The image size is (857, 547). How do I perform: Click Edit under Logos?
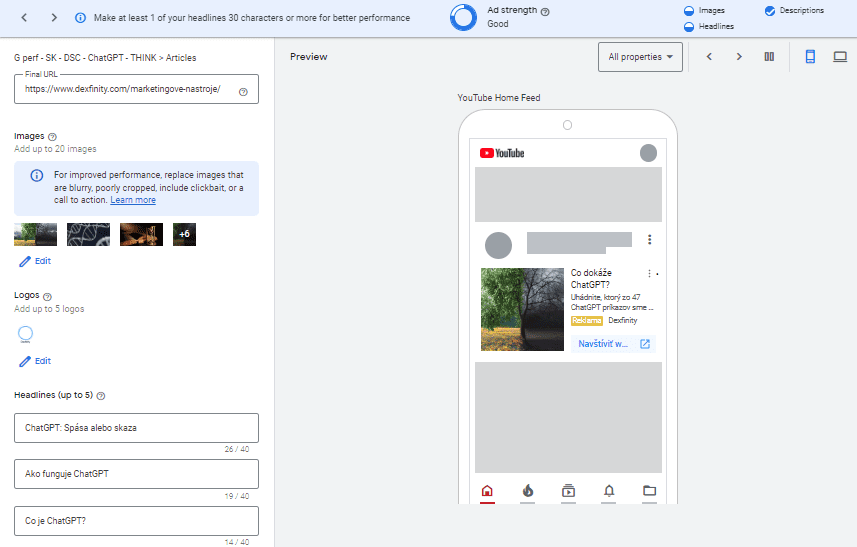[35, 361]
